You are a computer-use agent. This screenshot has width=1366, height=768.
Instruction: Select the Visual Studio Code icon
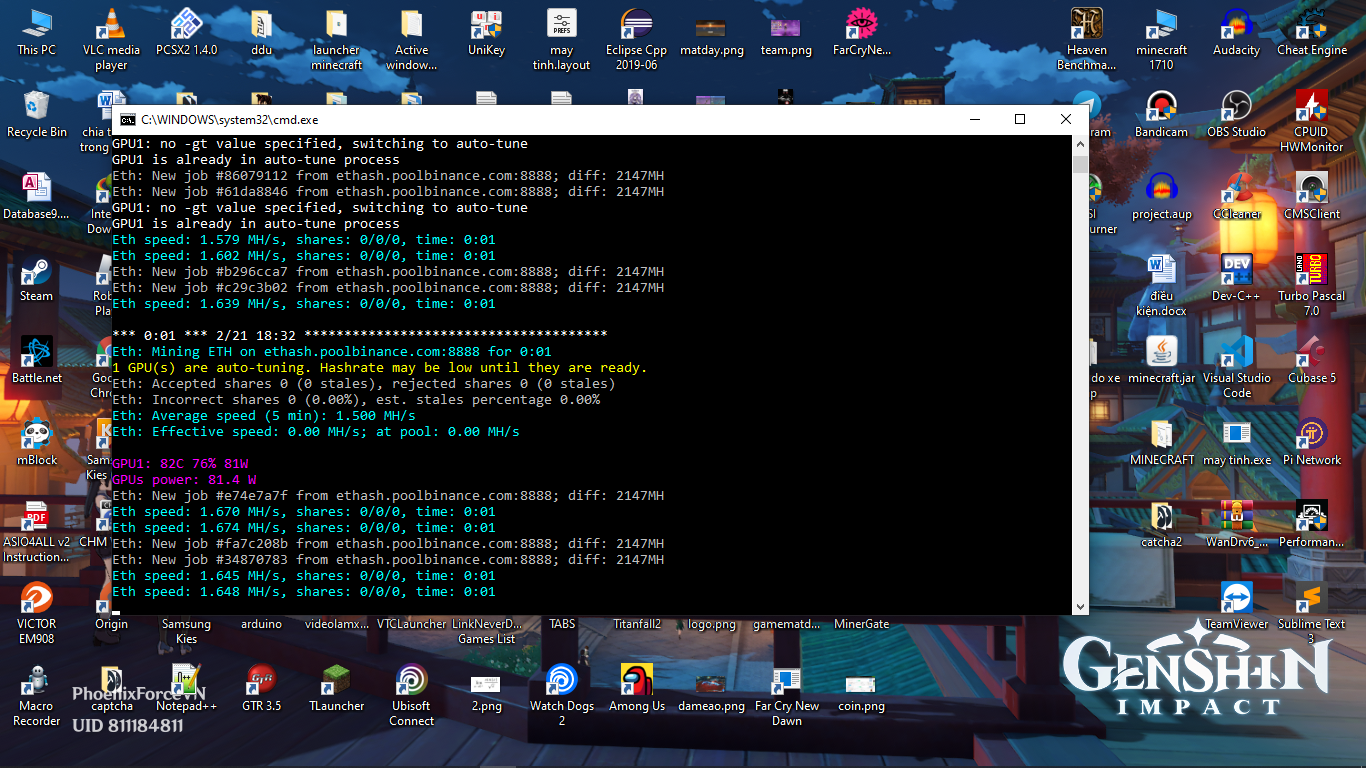(x=1236, y=353)
